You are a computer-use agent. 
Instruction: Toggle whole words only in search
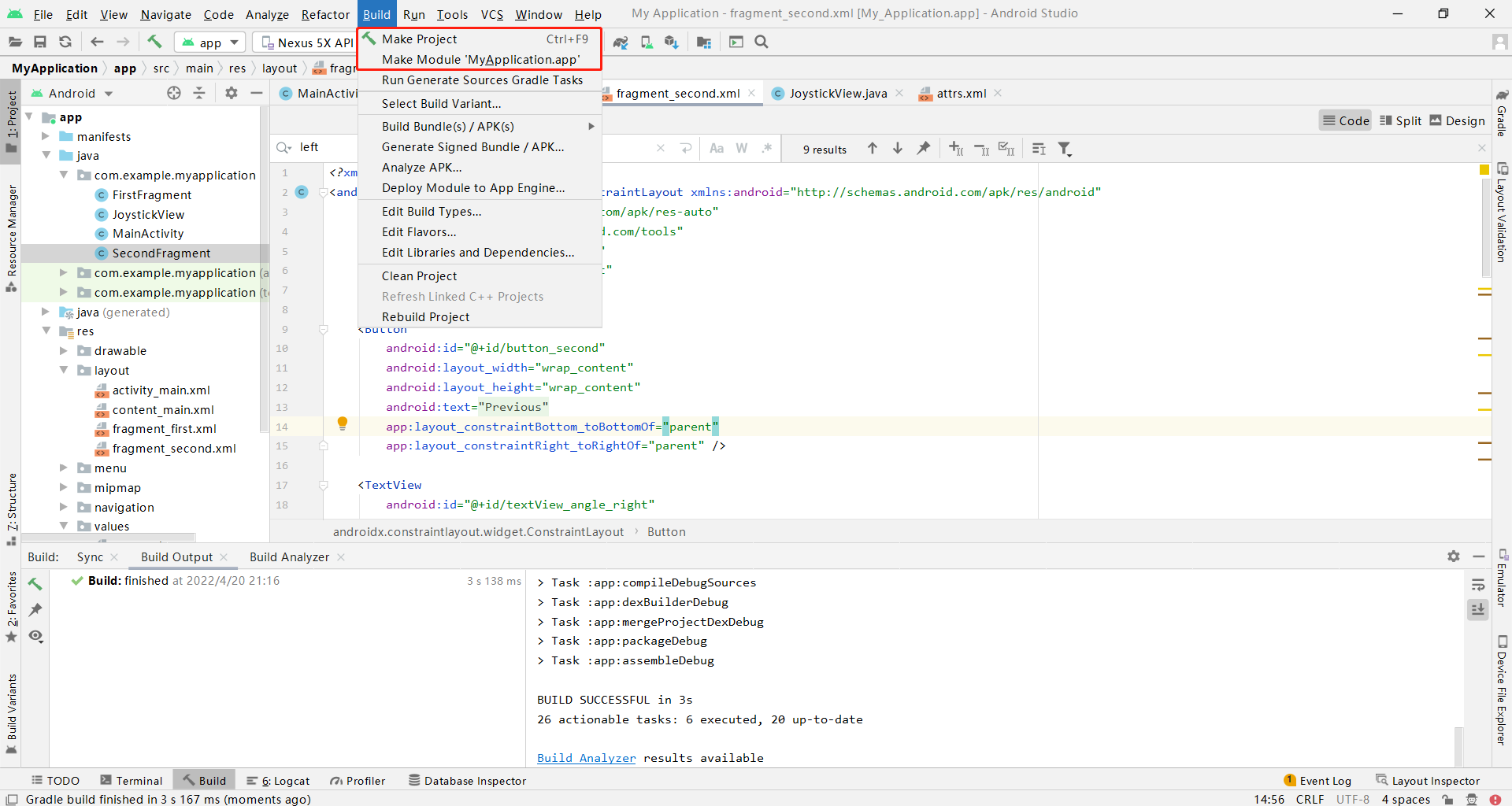point(741,148)
